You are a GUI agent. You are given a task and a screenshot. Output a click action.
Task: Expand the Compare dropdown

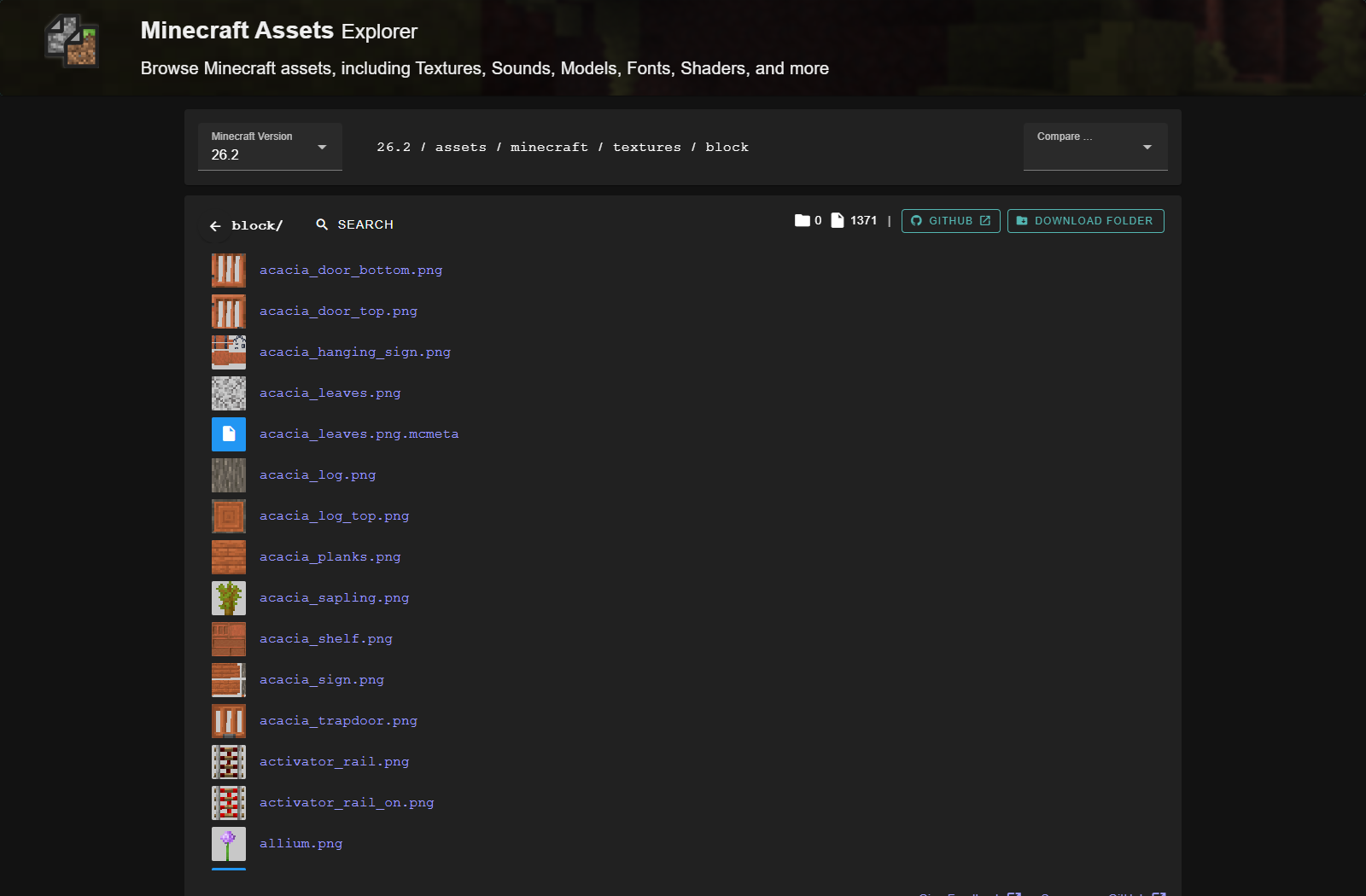click(1095, 147)
